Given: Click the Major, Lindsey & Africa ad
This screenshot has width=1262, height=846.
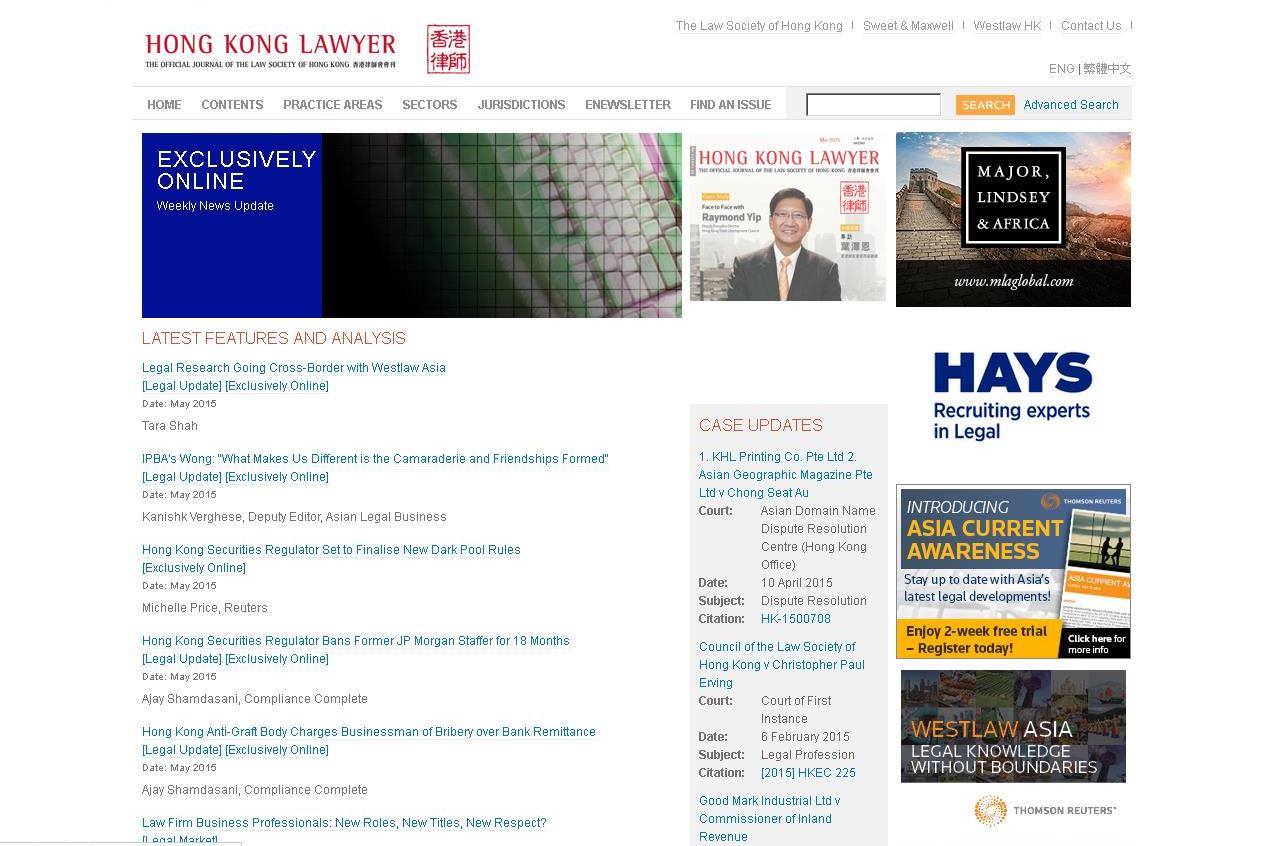Looking at the screenshot, I should (x=1013, y=219).
